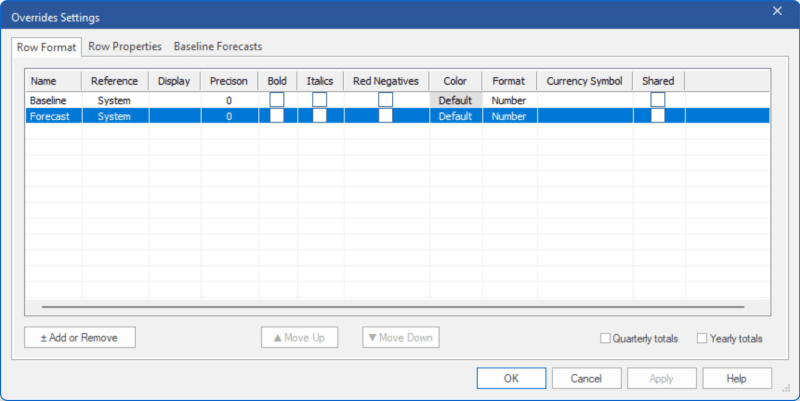Click the Shared column header
800x401 pixels.
pyautogui.click(x=659, y=81)
